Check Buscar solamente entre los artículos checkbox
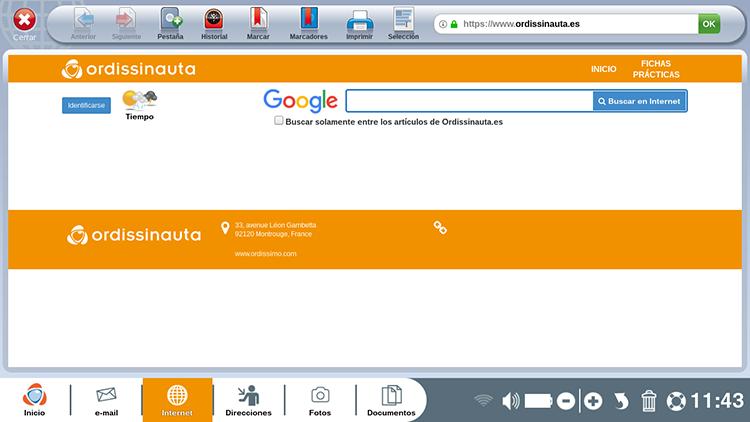Screen dimensions: 750x422 (278, 121)
